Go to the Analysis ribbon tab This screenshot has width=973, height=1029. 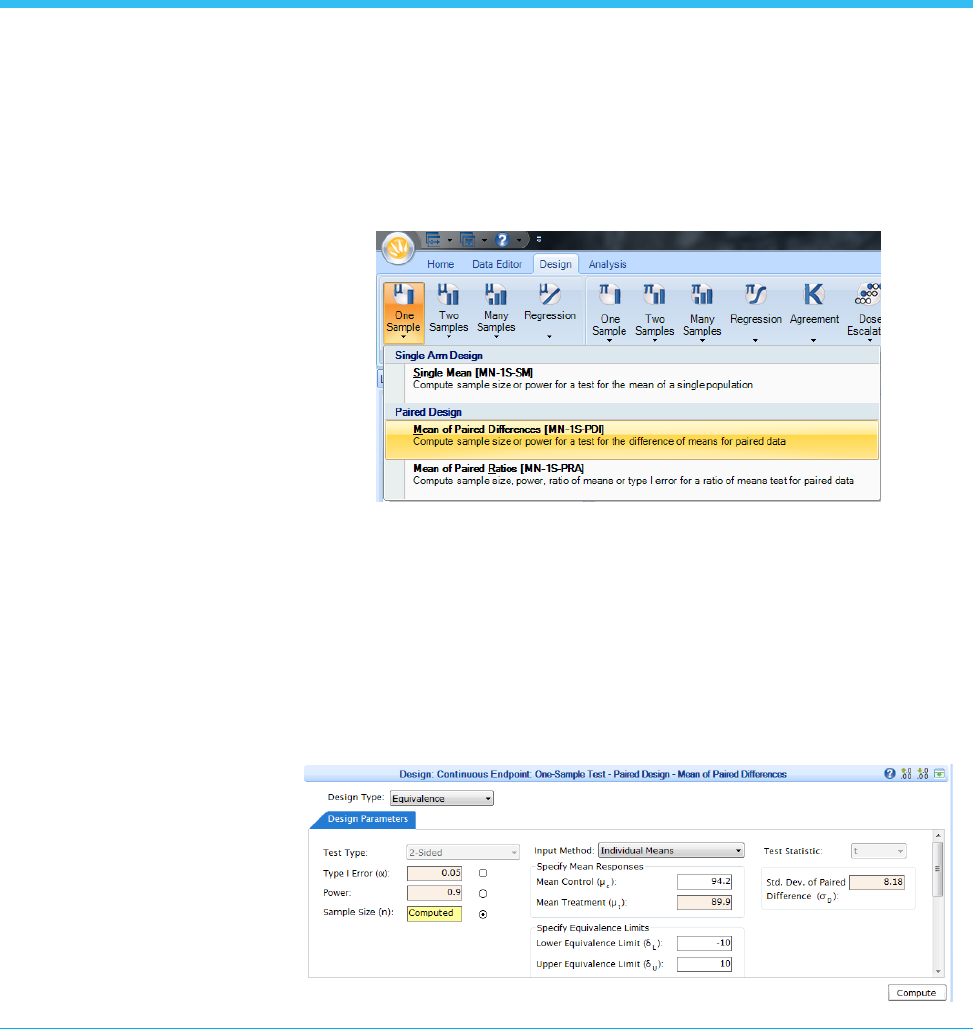(x=607, y=264)
